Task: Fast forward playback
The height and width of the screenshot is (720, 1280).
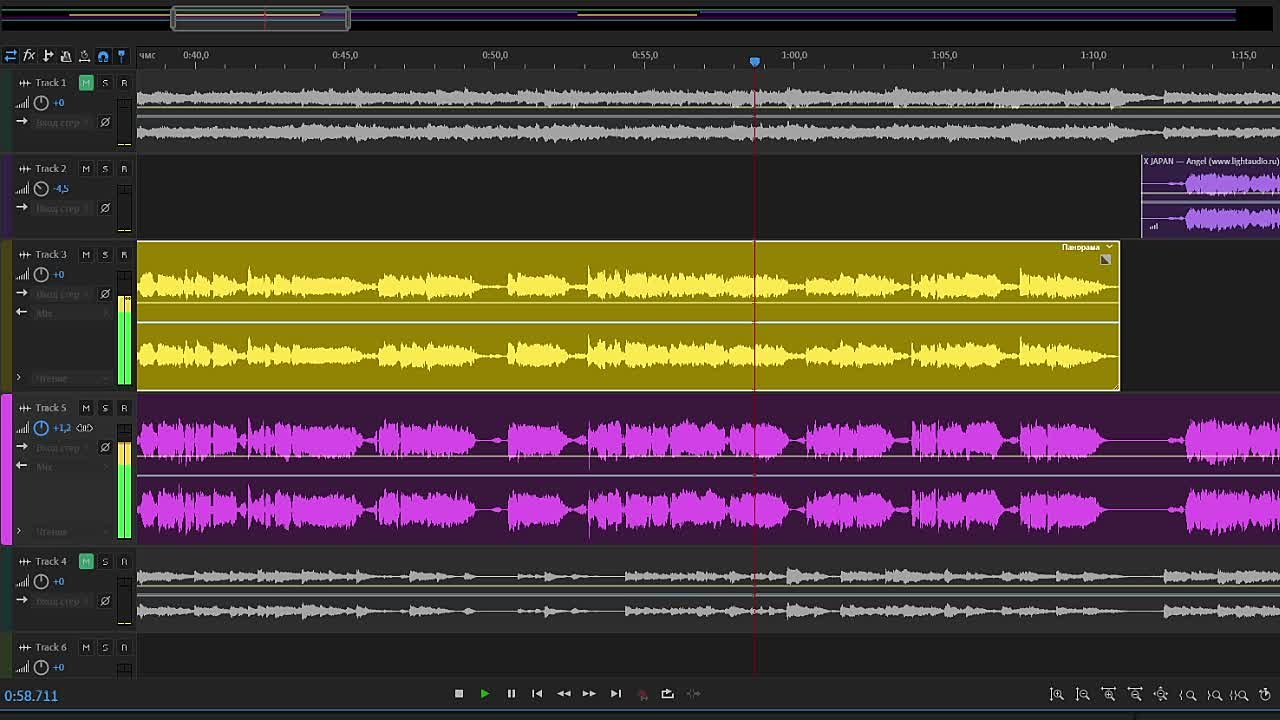Action: pyautogui.click(x=589, y=694)
